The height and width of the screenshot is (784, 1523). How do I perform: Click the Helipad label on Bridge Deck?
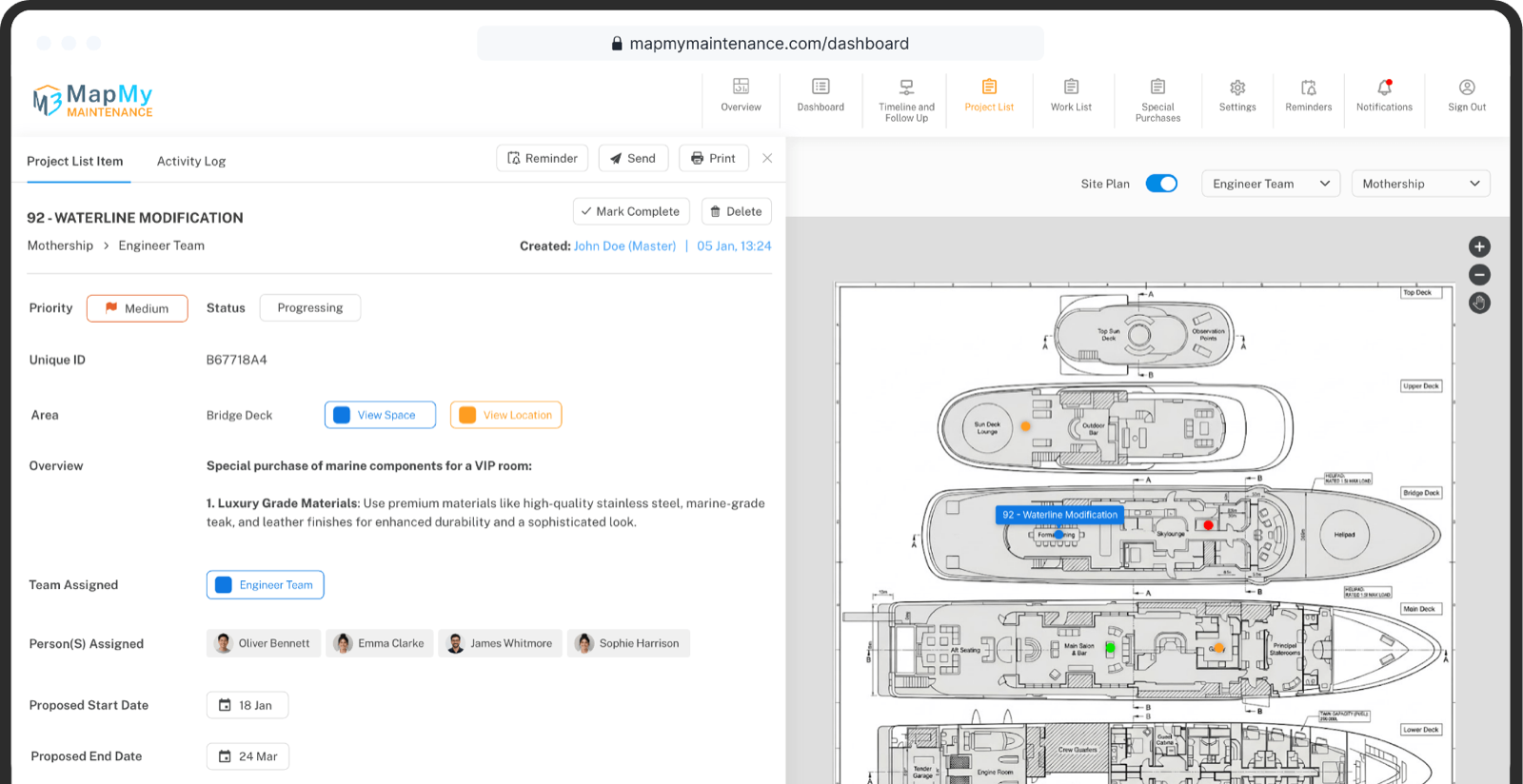pos(1344,535)
